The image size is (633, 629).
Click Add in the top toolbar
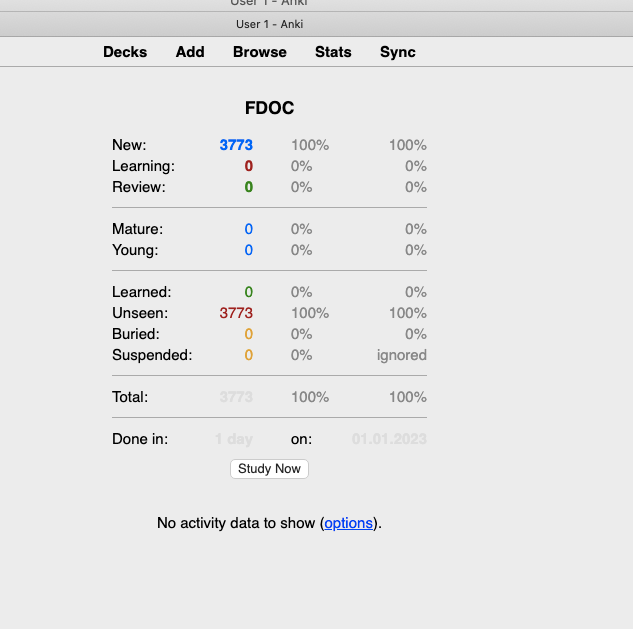point(190,52)
